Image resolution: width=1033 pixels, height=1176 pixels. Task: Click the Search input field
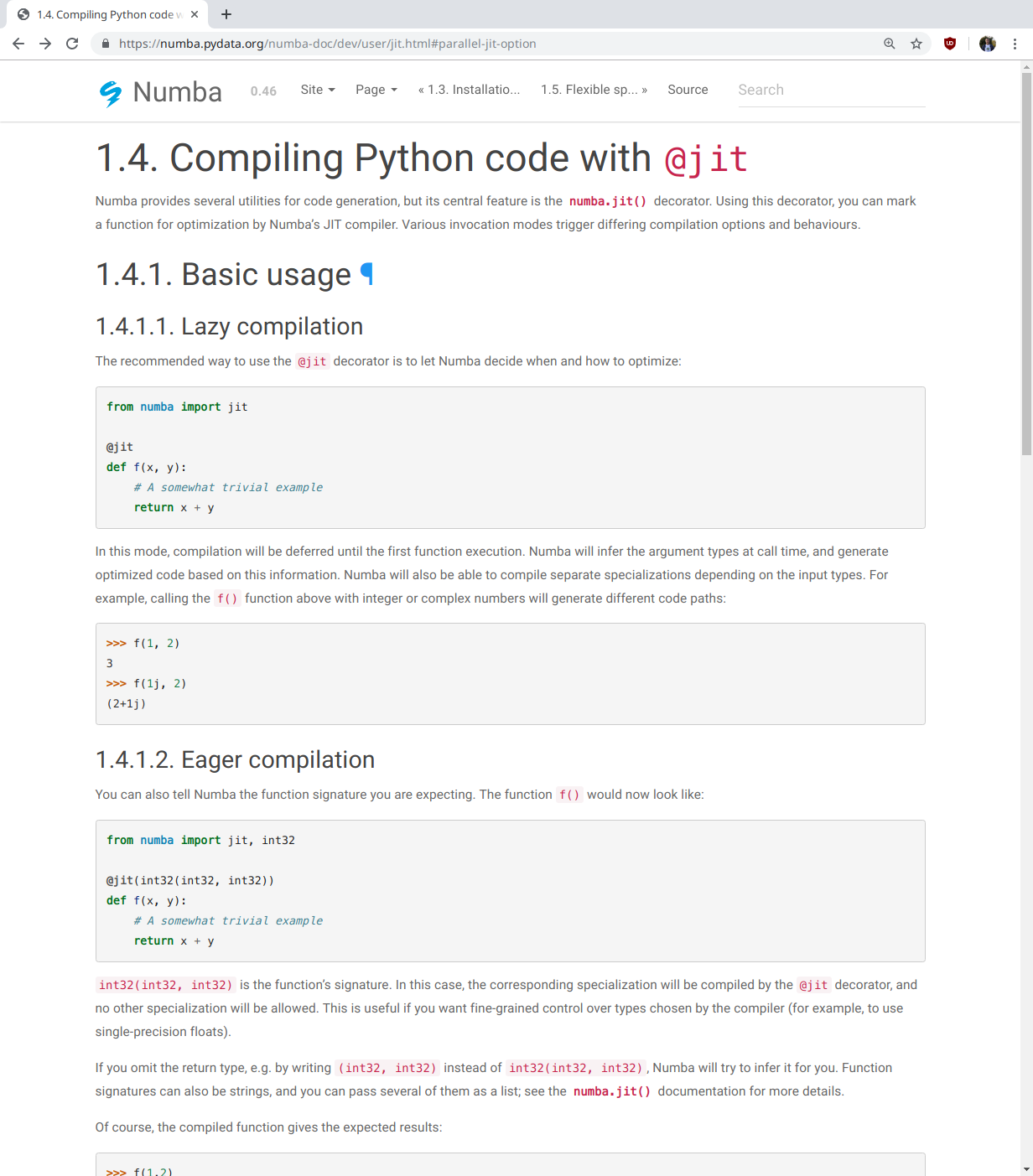tap(831, 90)
